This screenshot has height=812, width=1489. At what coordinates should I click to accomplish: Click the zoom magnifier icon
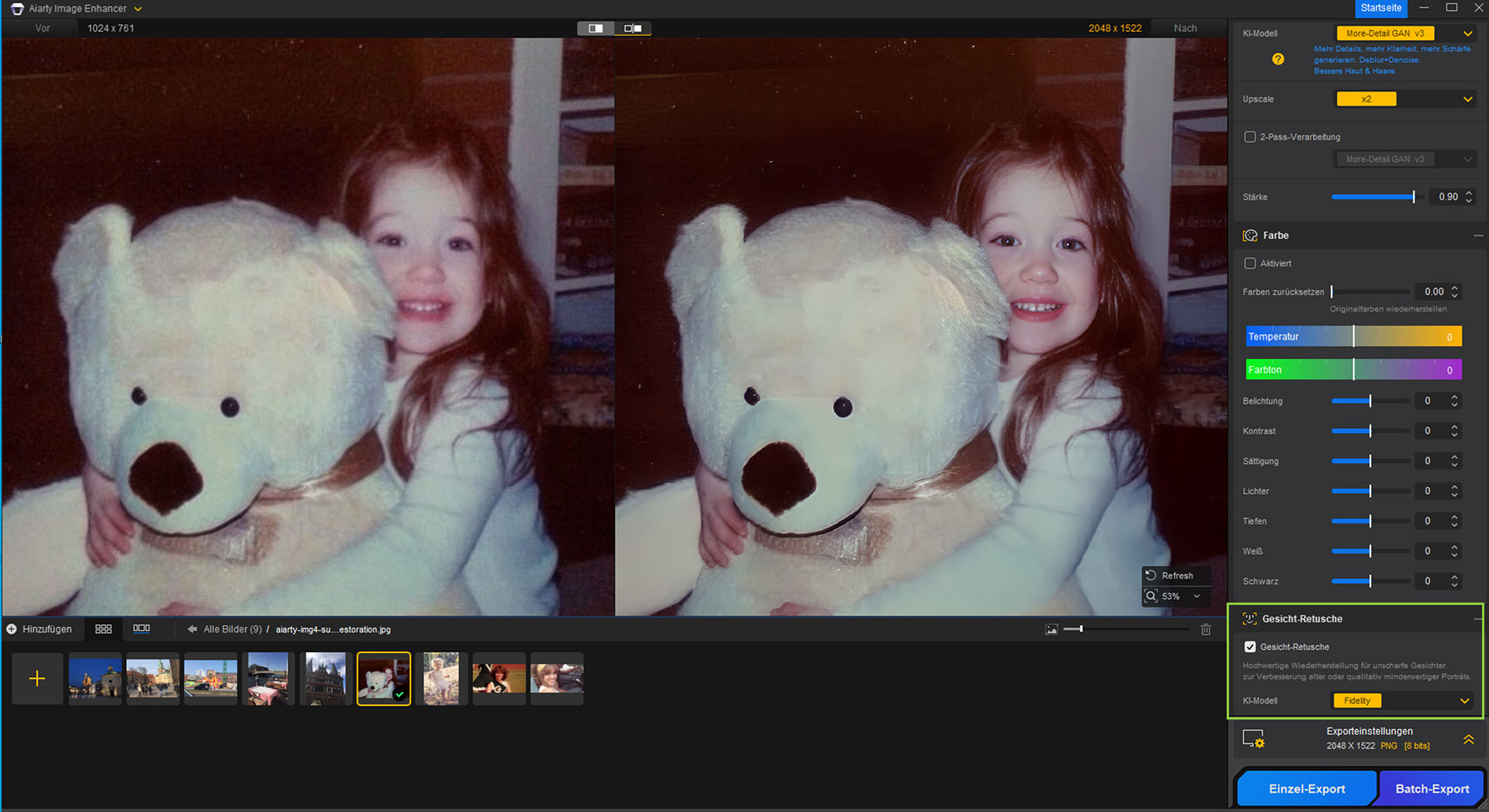click(1152, 596)
